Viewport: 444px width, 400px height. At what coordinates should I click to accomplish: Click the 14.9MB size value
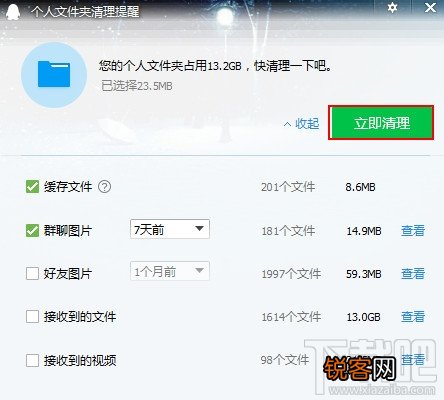pyautogui.click(x=364, y=231)
